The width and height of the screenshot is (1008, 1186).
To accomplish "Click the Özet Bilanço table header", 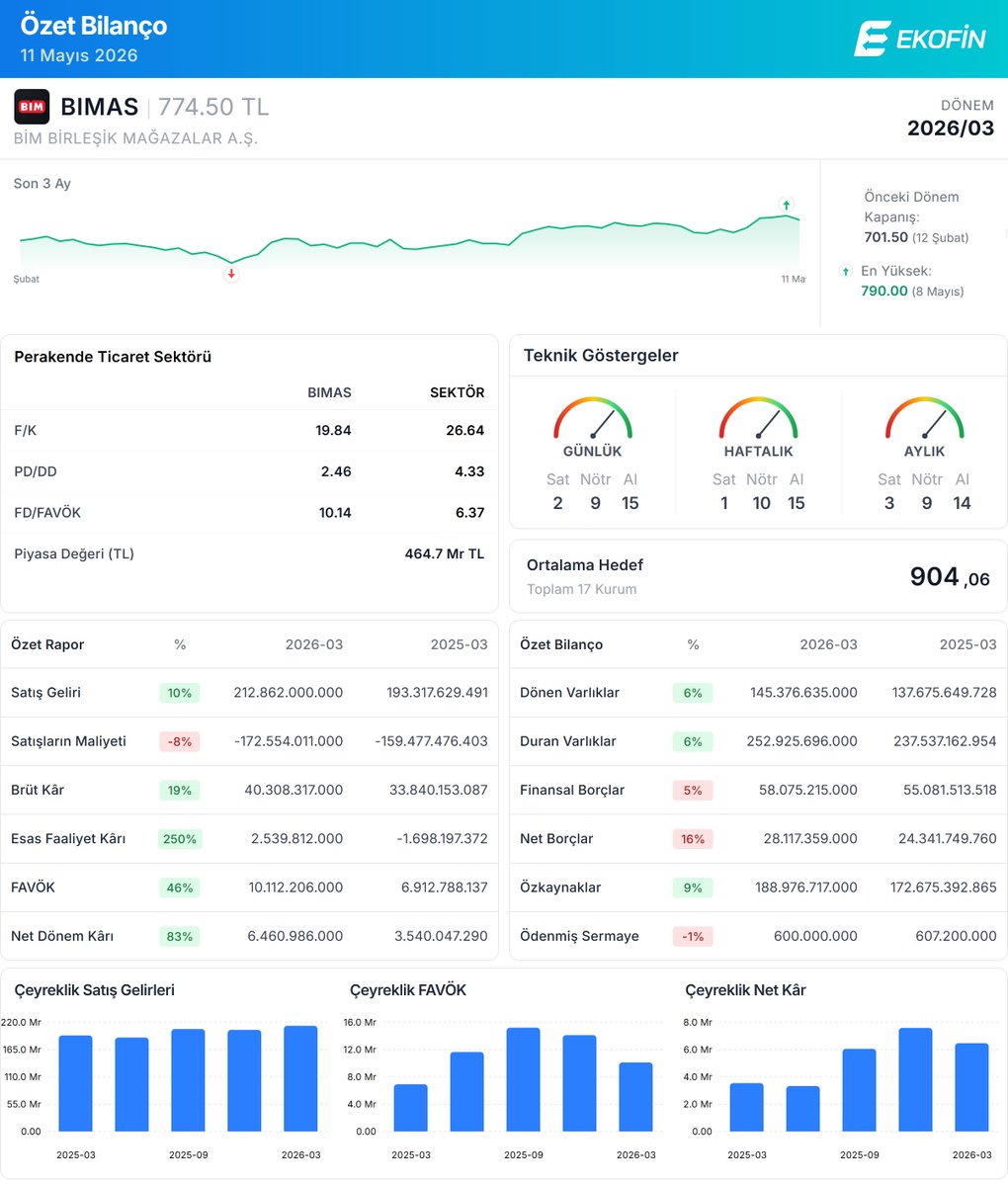I will [561, 644].
